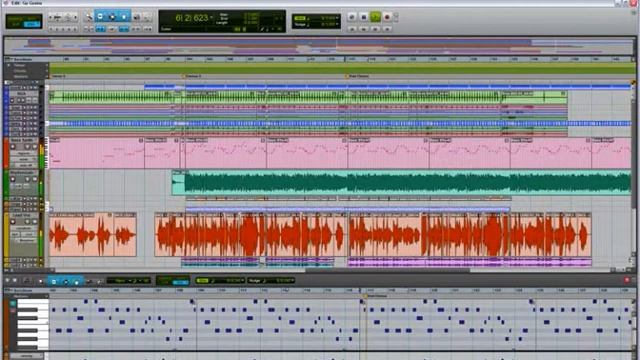The image size is (640, 360).
Task: Open the default note duration dropdown in MIDI editor
Action: click(x=131, y=281)
